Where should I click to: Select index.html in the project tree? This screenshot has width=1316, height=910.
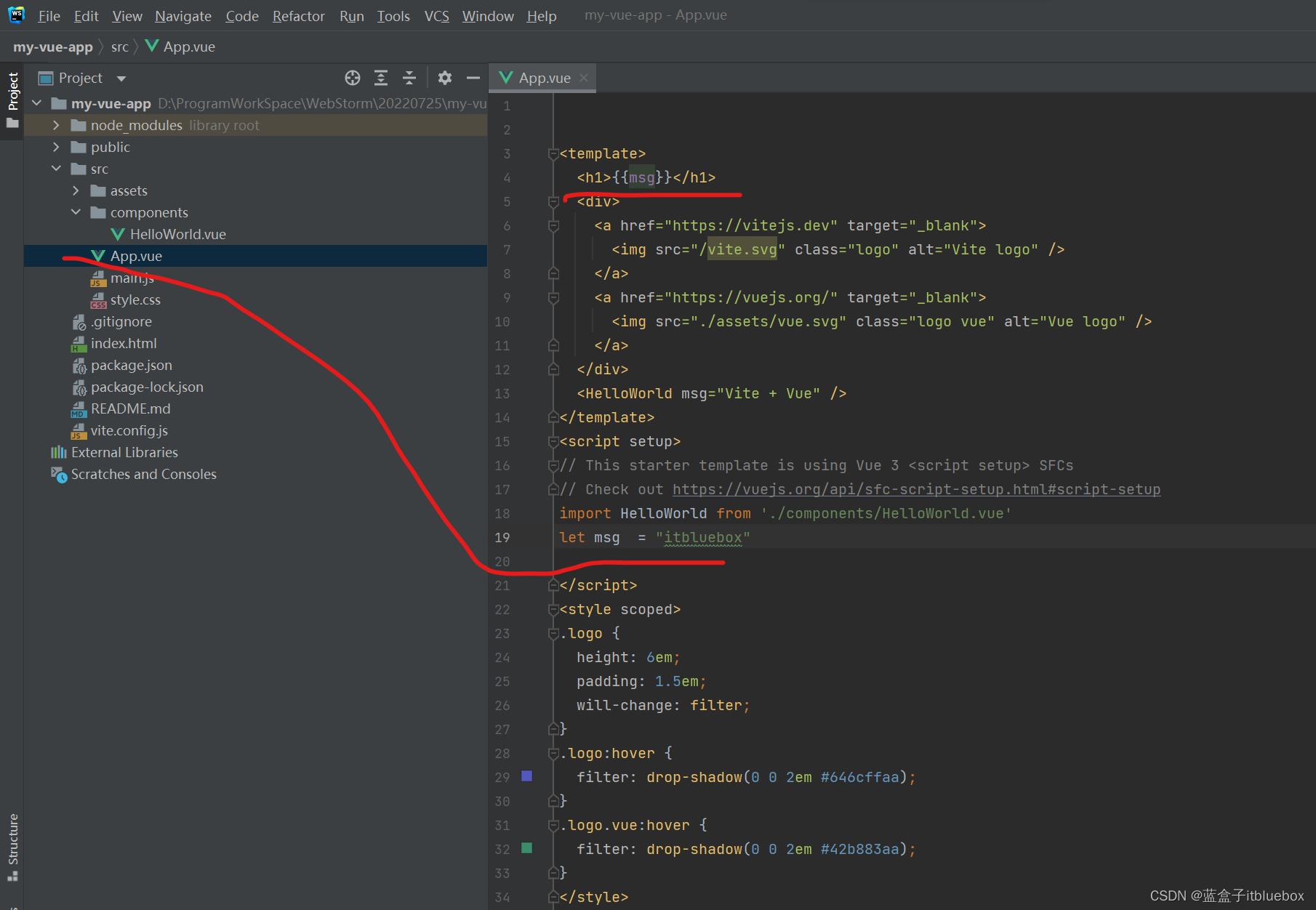point(124,343)
